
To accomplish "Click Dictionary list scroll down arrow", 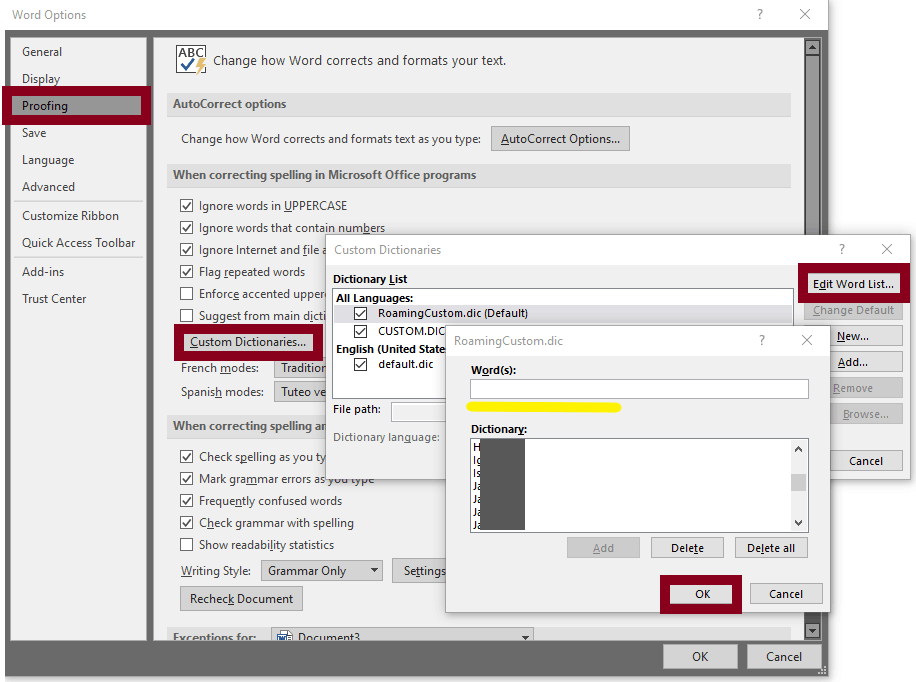I will (799, 522).
